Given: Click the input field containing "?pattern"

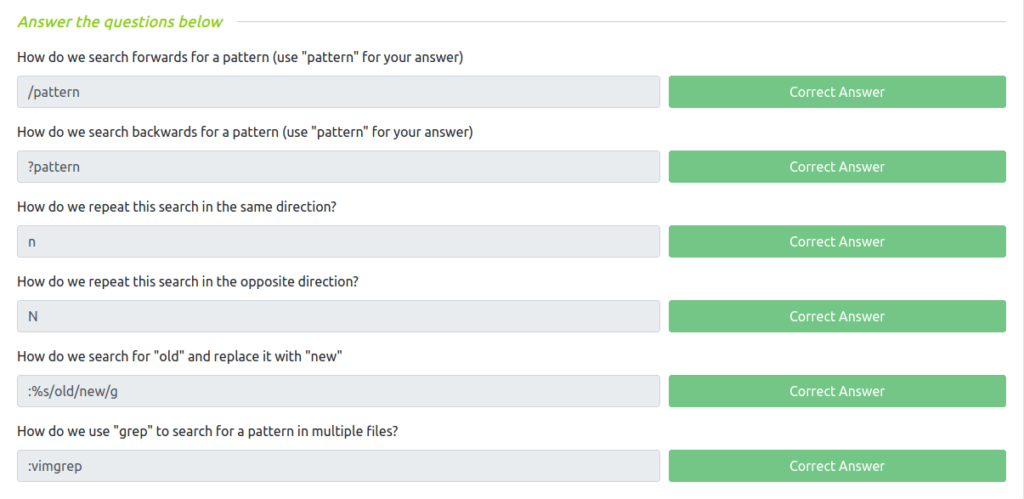Looking at the screenshot, I should pos(338,167).
